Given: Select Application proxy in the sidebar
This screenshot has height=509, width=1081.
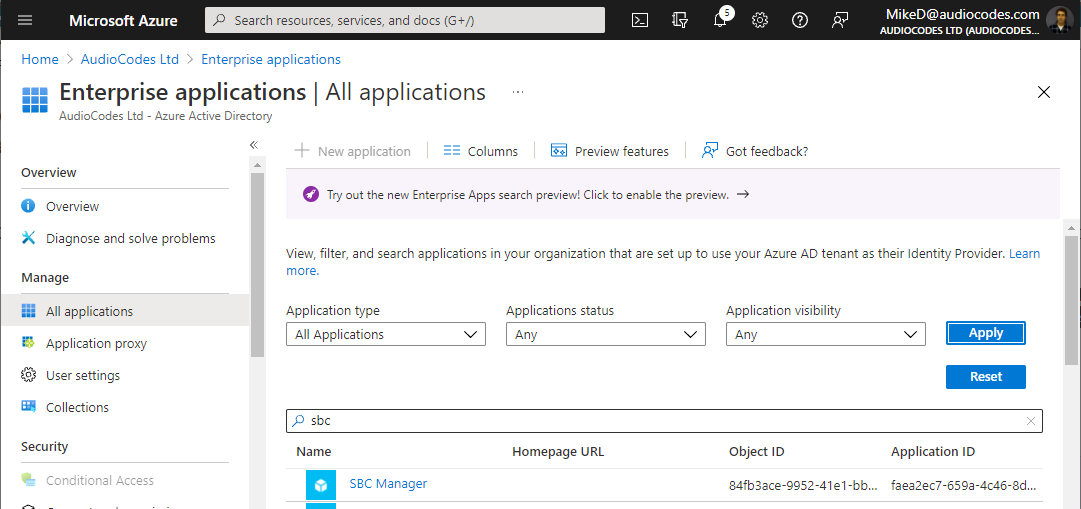Looking at the screenshot, I should pos(96,343).
